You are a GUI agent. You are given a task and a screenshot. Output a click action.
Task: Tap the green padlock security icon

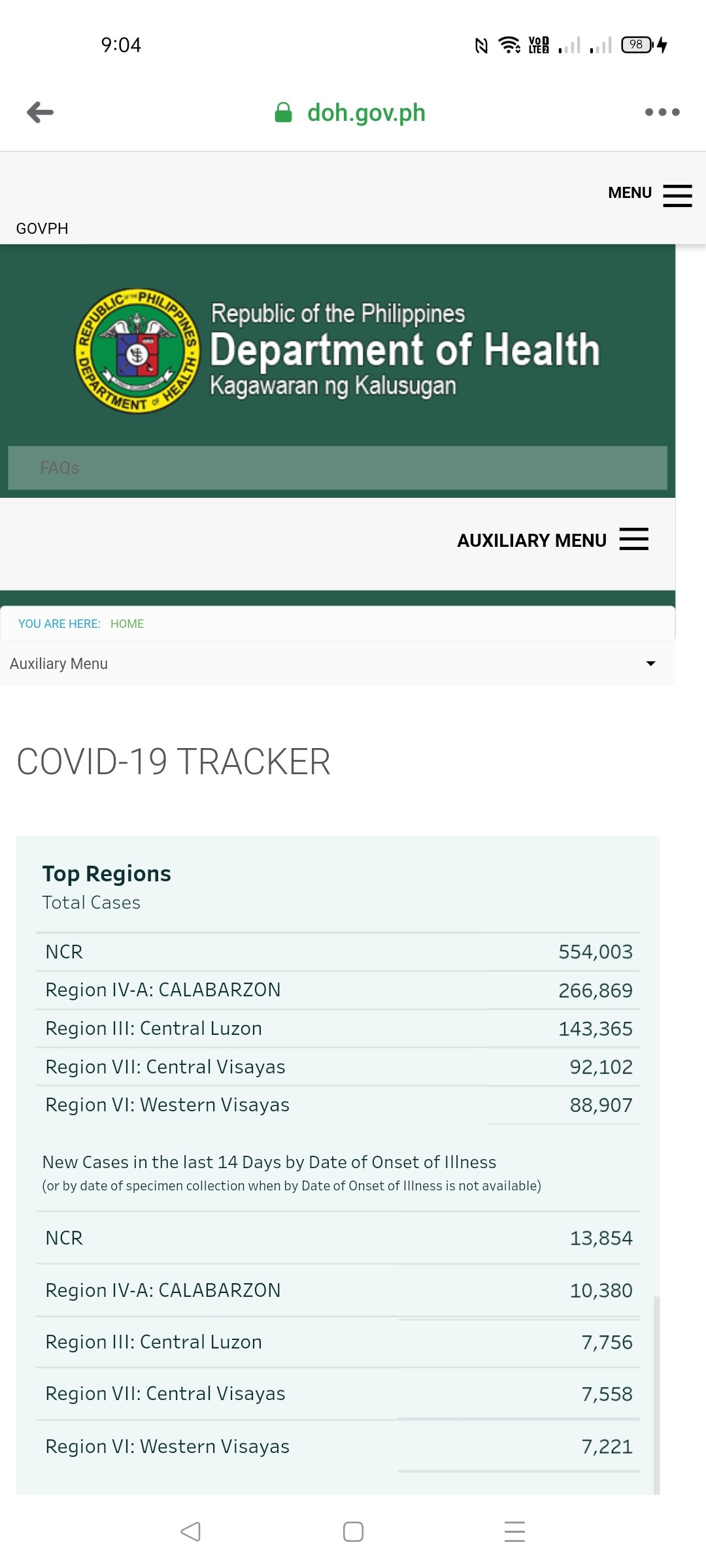pyautogui.click(x=283, y=112)
